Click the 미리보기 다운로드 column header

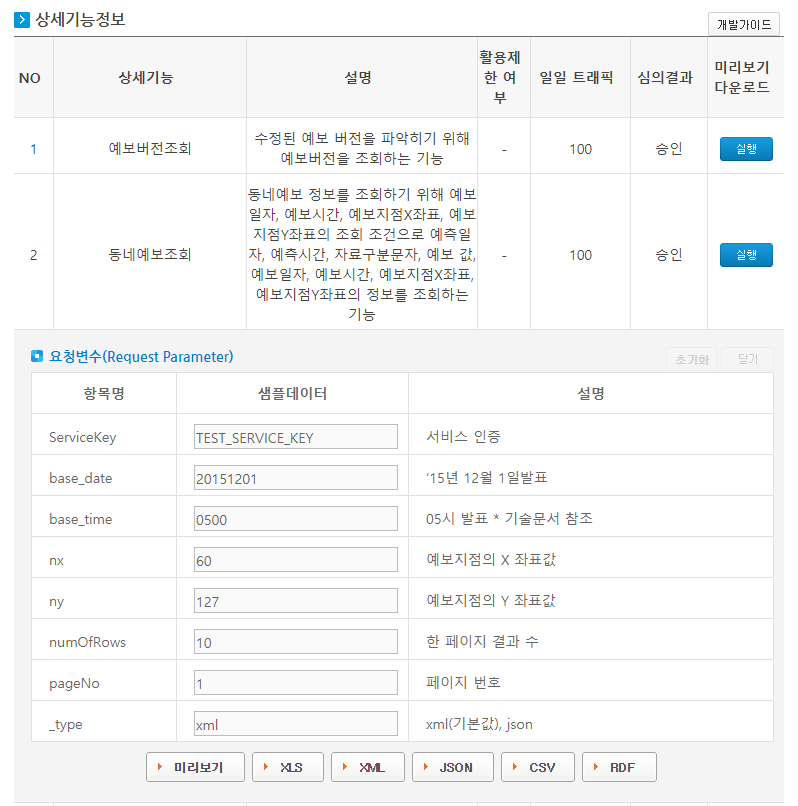(x=742, y=77)
